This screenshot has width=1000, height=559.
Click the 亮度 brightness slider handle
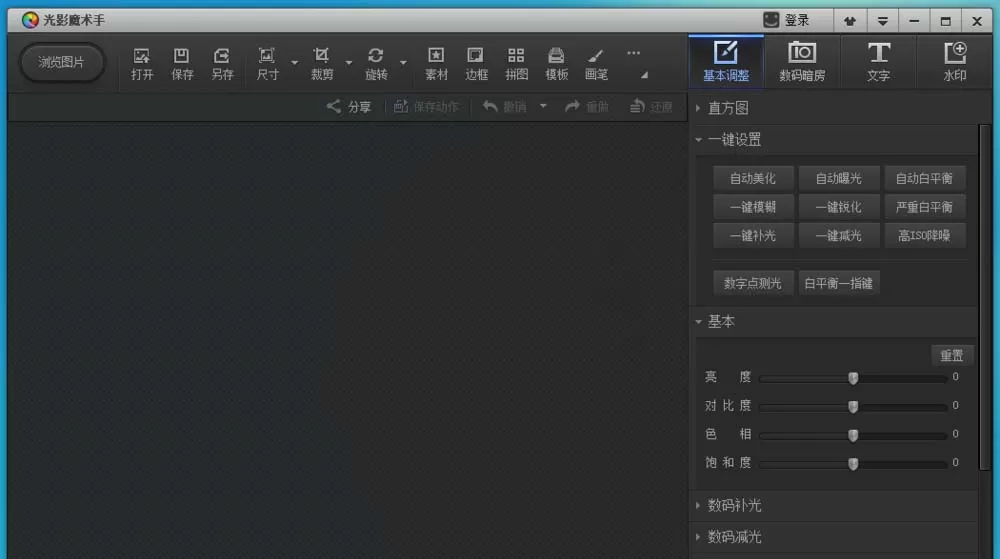point(853,378)
